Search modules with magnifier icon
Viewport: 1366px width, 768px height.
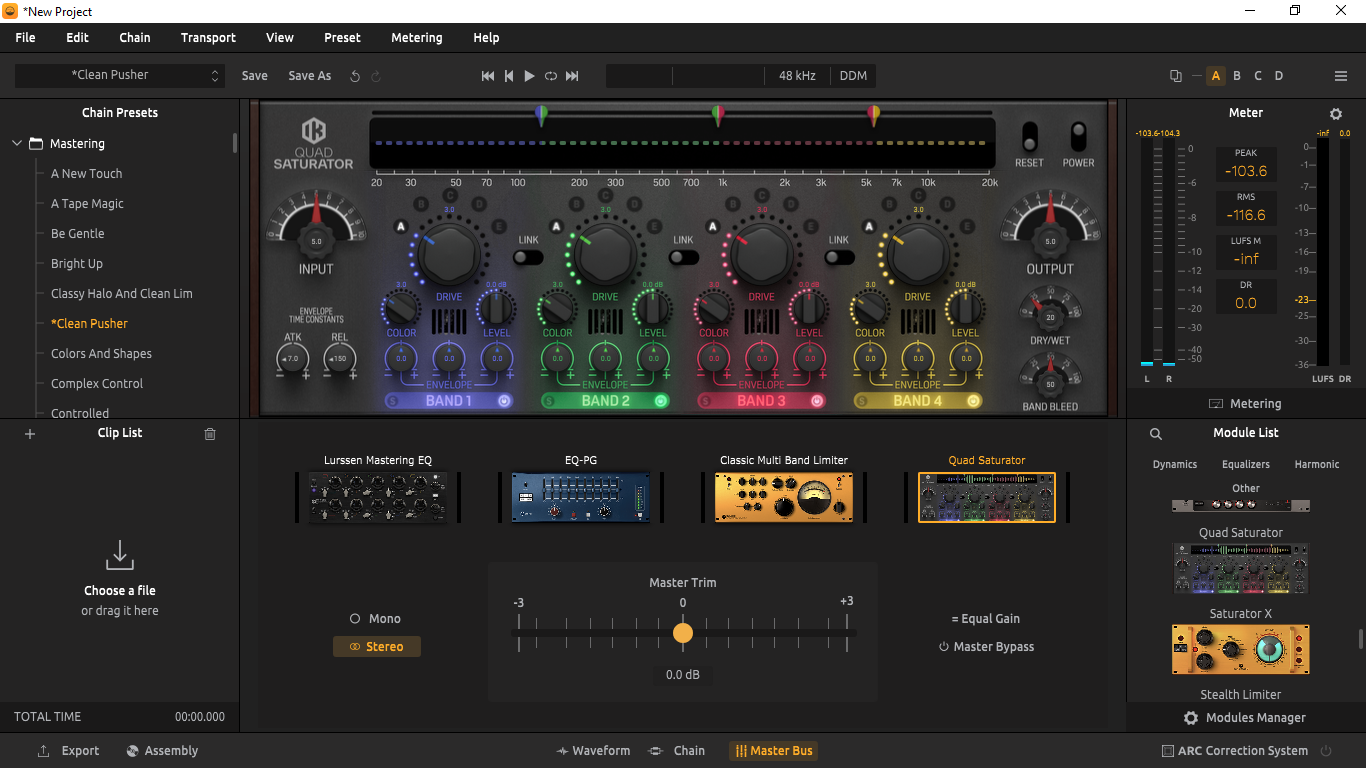[x=1156, y=434]
